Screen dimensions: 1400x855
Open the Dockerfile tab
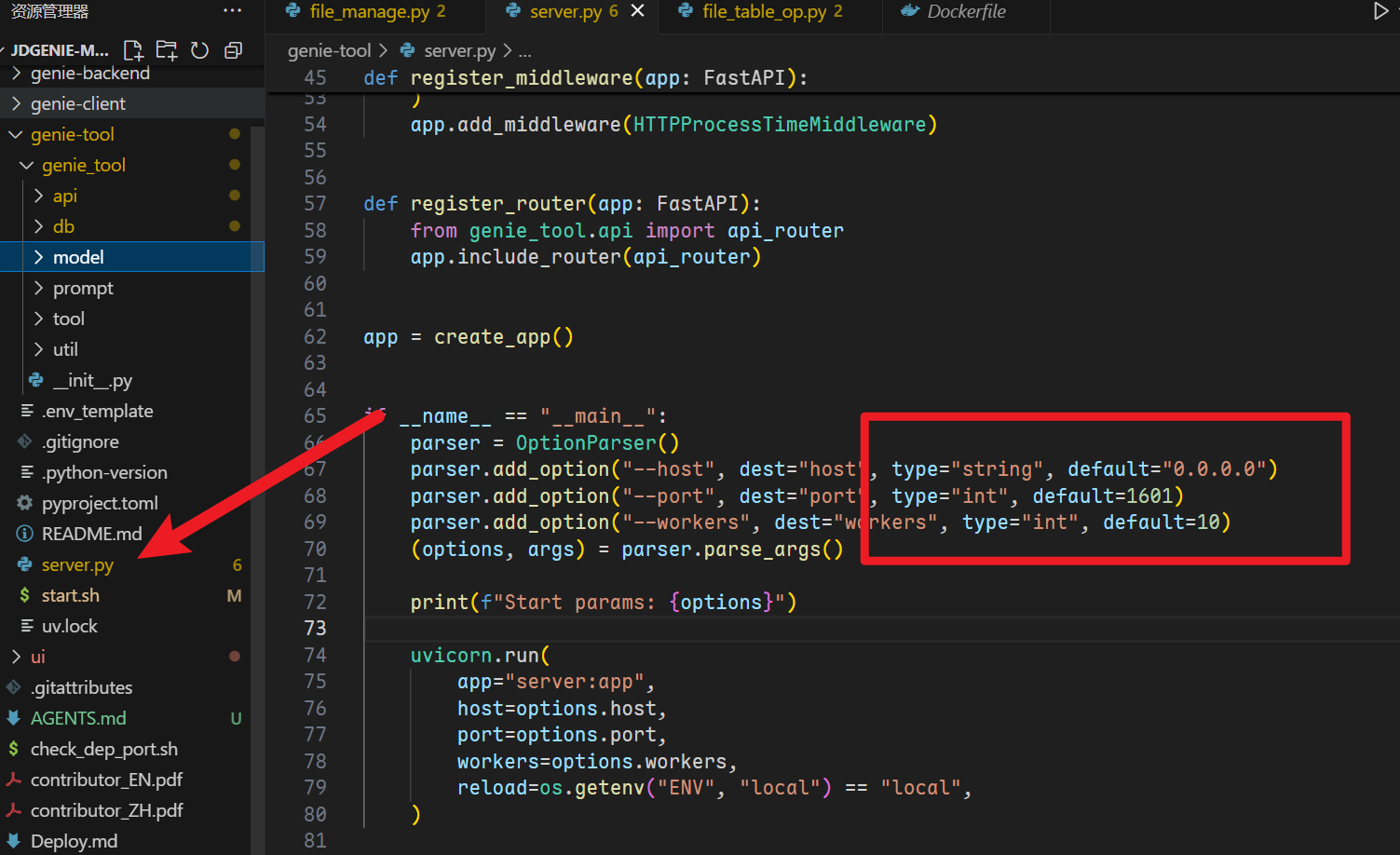[x=965, y=11]
